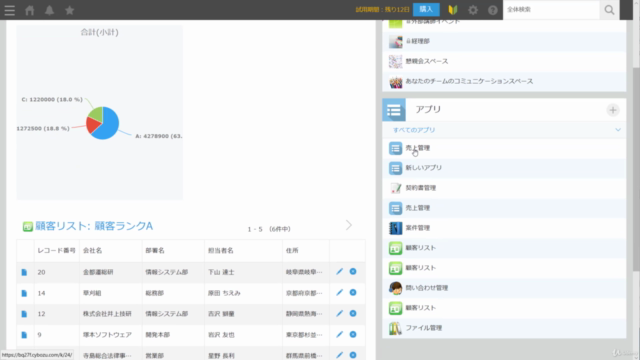This screenshot has width=640, height=360.
Task: Edit record 14 with the pencil icon
Action: (339, 293)
